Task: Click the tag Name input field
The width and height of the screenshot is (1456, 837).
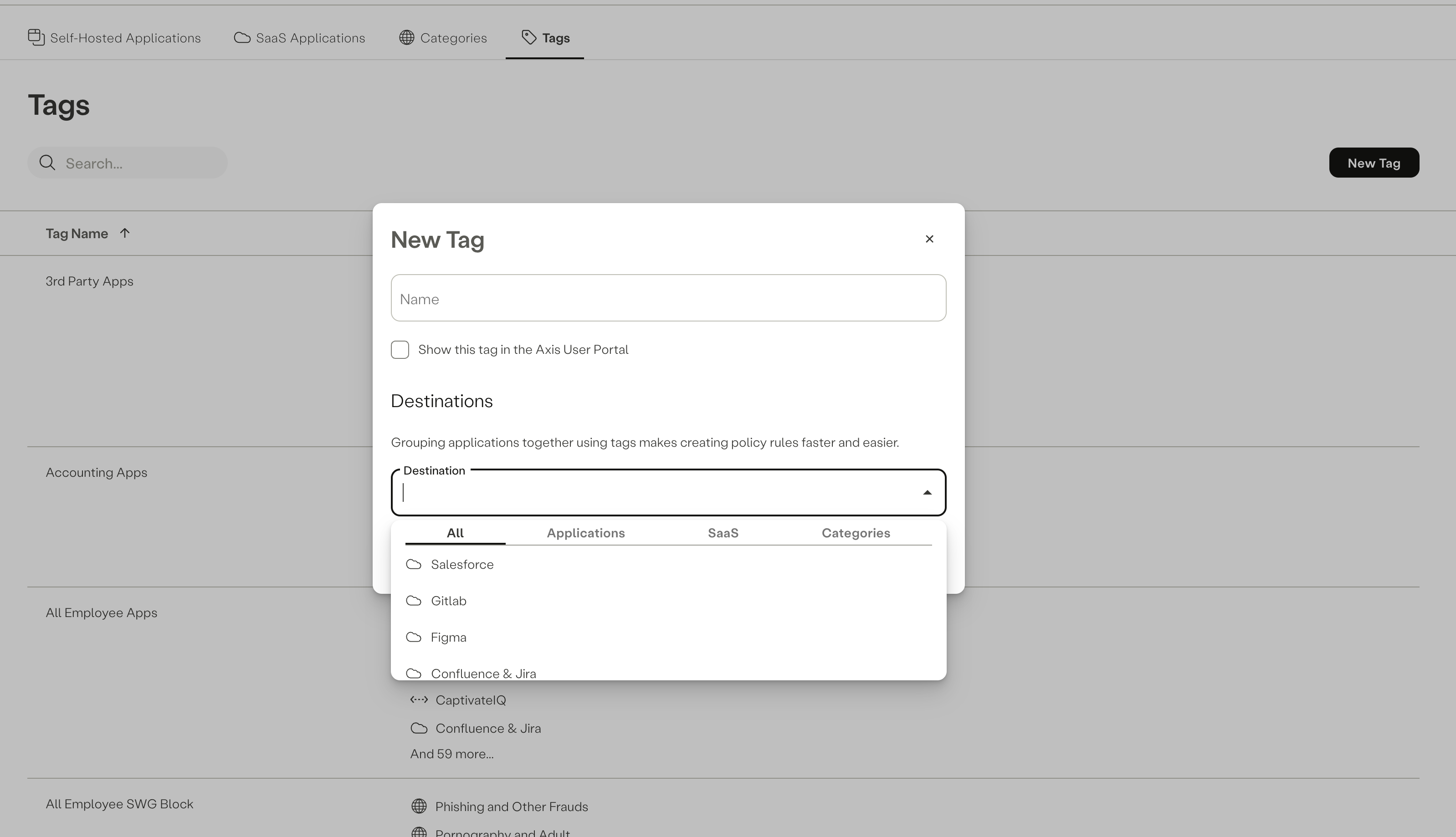Action: [x=668, y=298]
